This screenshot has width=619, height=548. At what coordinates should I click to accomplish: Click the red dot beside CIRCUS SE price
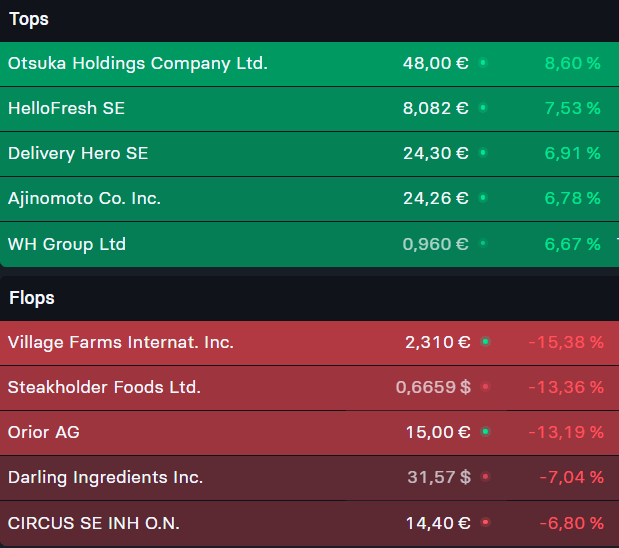(x=486, y=523)
